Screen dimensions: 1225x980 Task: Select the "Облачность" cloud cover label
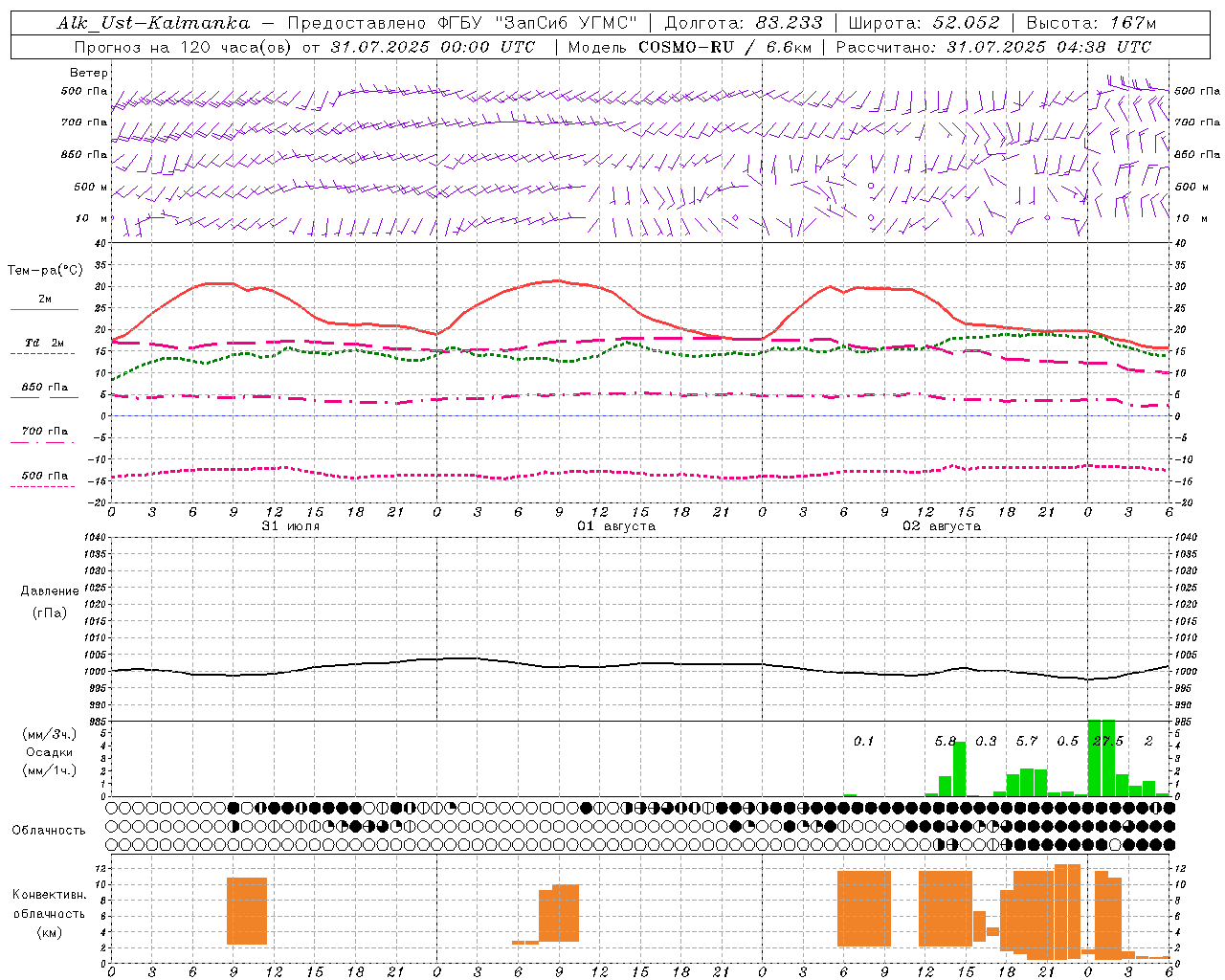click(49, 830)
